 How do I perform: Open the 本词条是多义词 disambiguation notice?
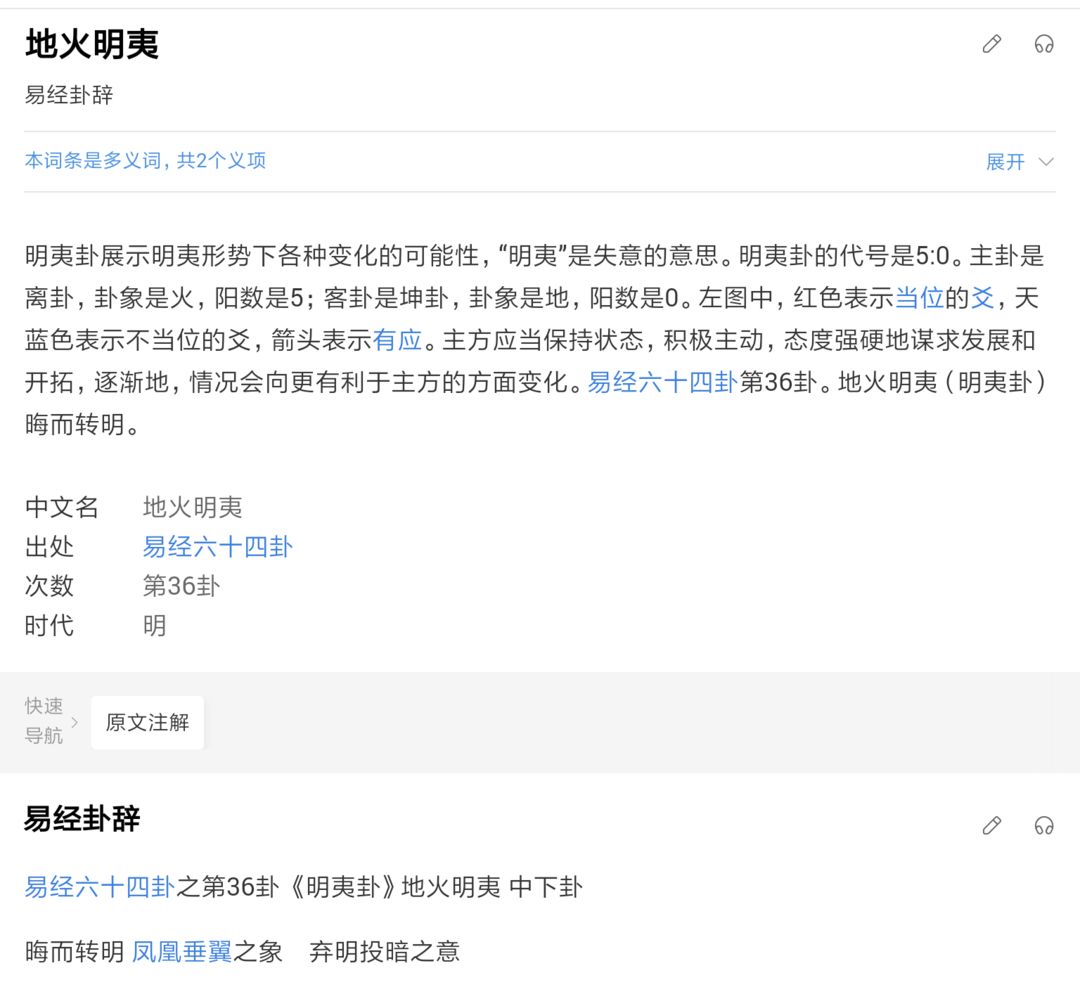145,160
